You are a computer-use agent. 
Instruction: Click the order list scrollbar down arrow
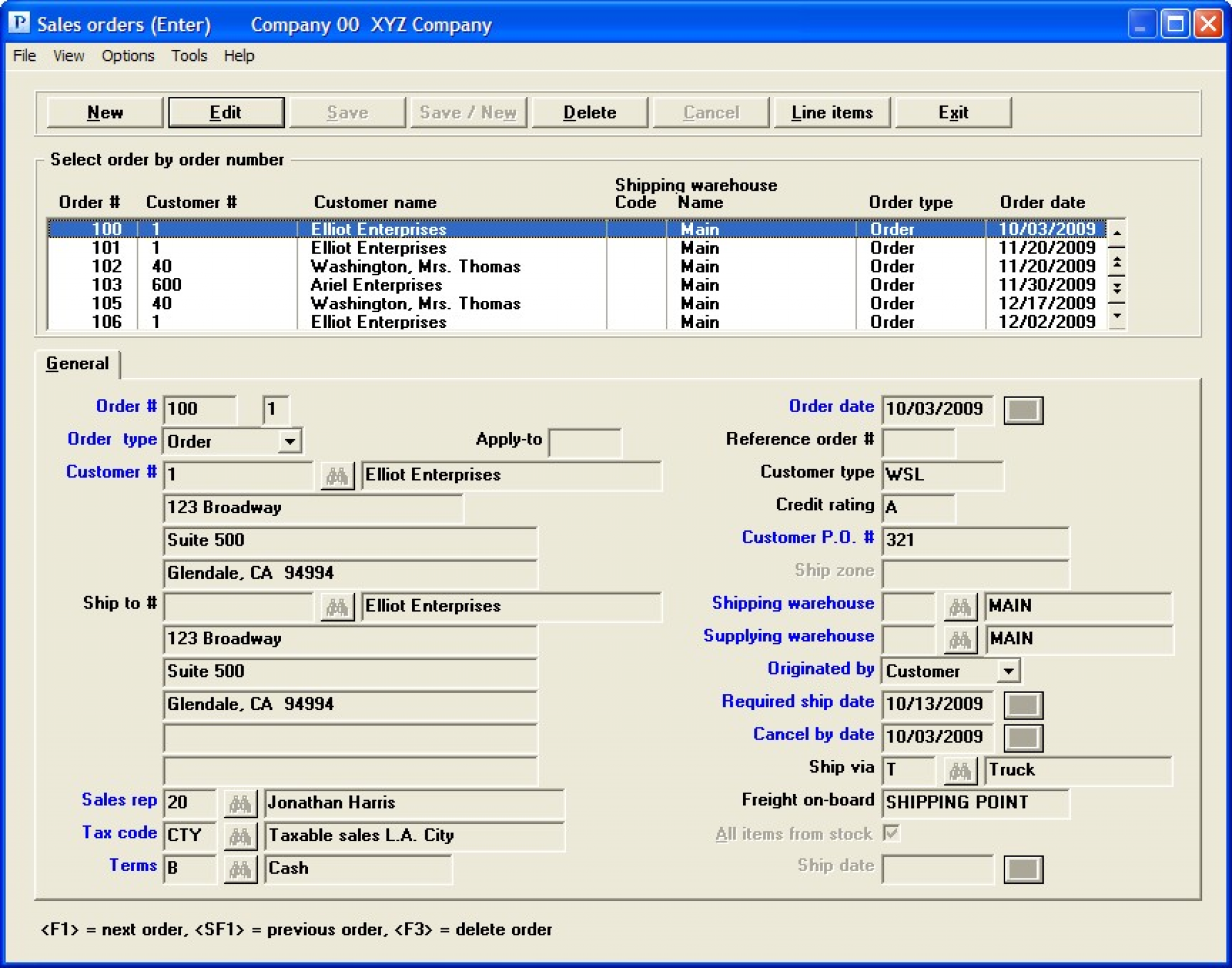pos(1117,315)
